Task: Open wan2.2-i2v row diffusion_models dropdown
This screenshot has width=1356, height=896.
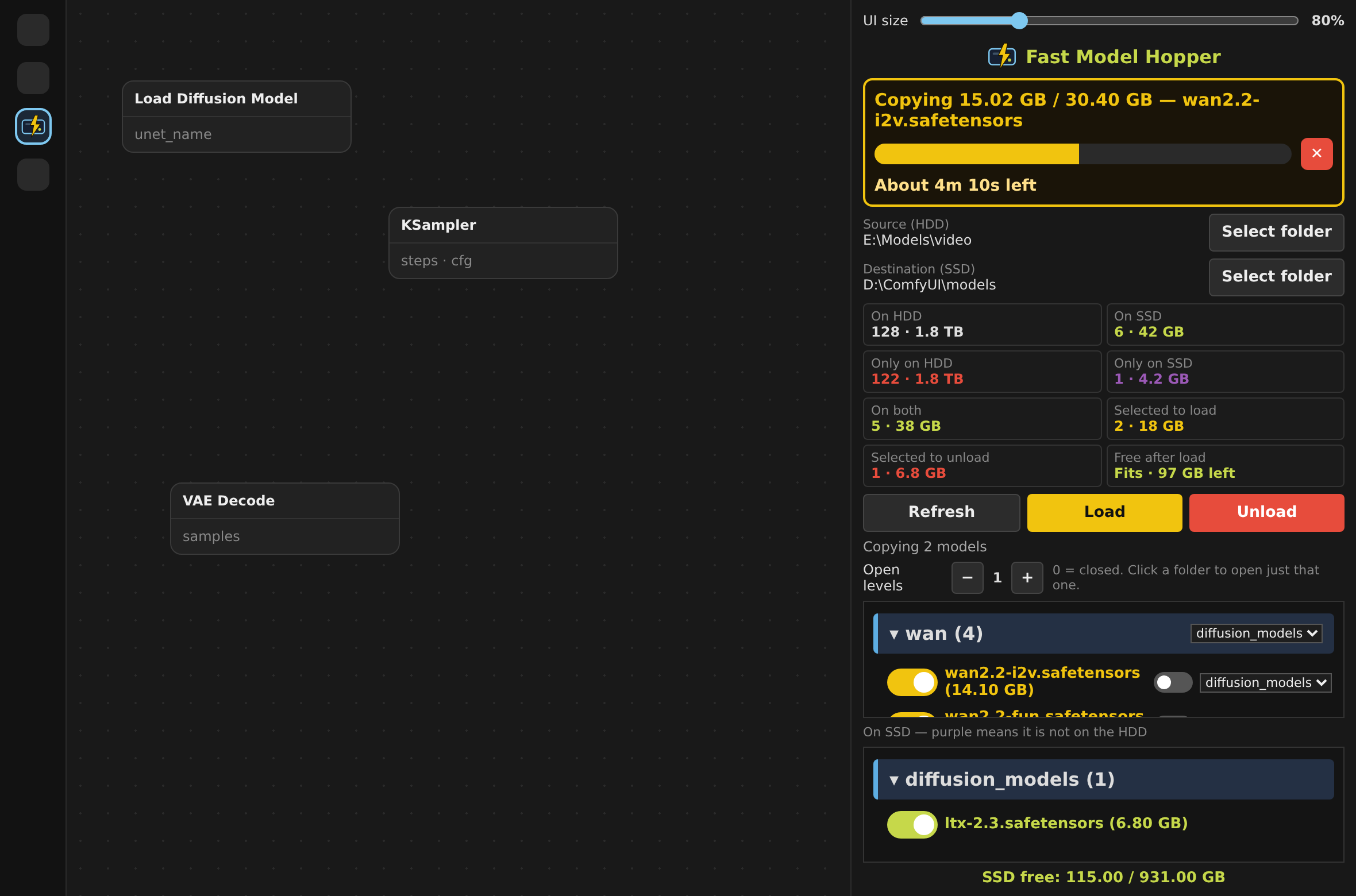Action: (x=1265, y=683)
